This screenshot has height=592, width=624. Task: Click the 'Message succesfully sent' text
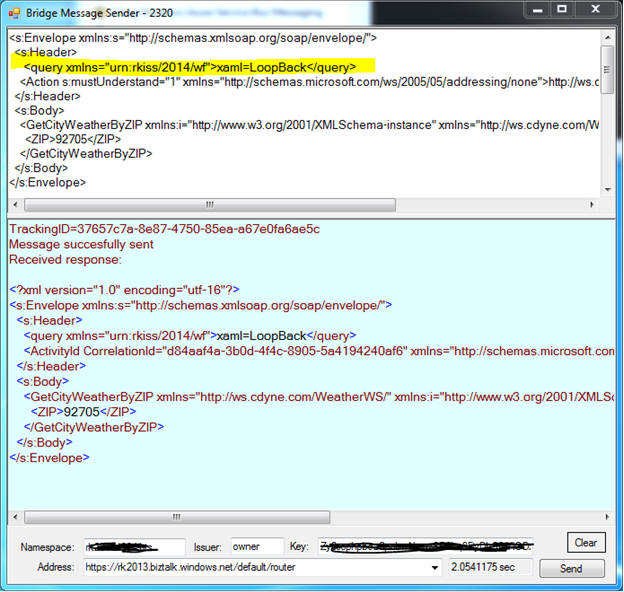coord(81,244)
